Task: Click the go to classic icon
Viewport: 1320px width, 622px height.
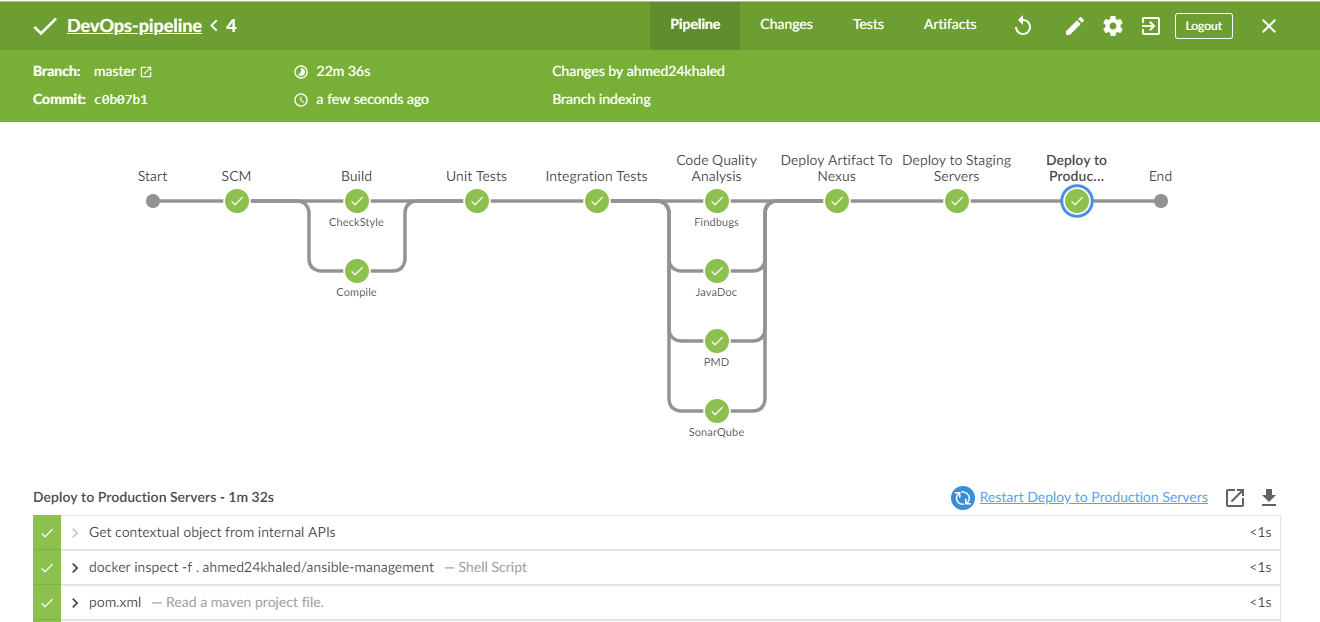Action: tap(1151, 26)
